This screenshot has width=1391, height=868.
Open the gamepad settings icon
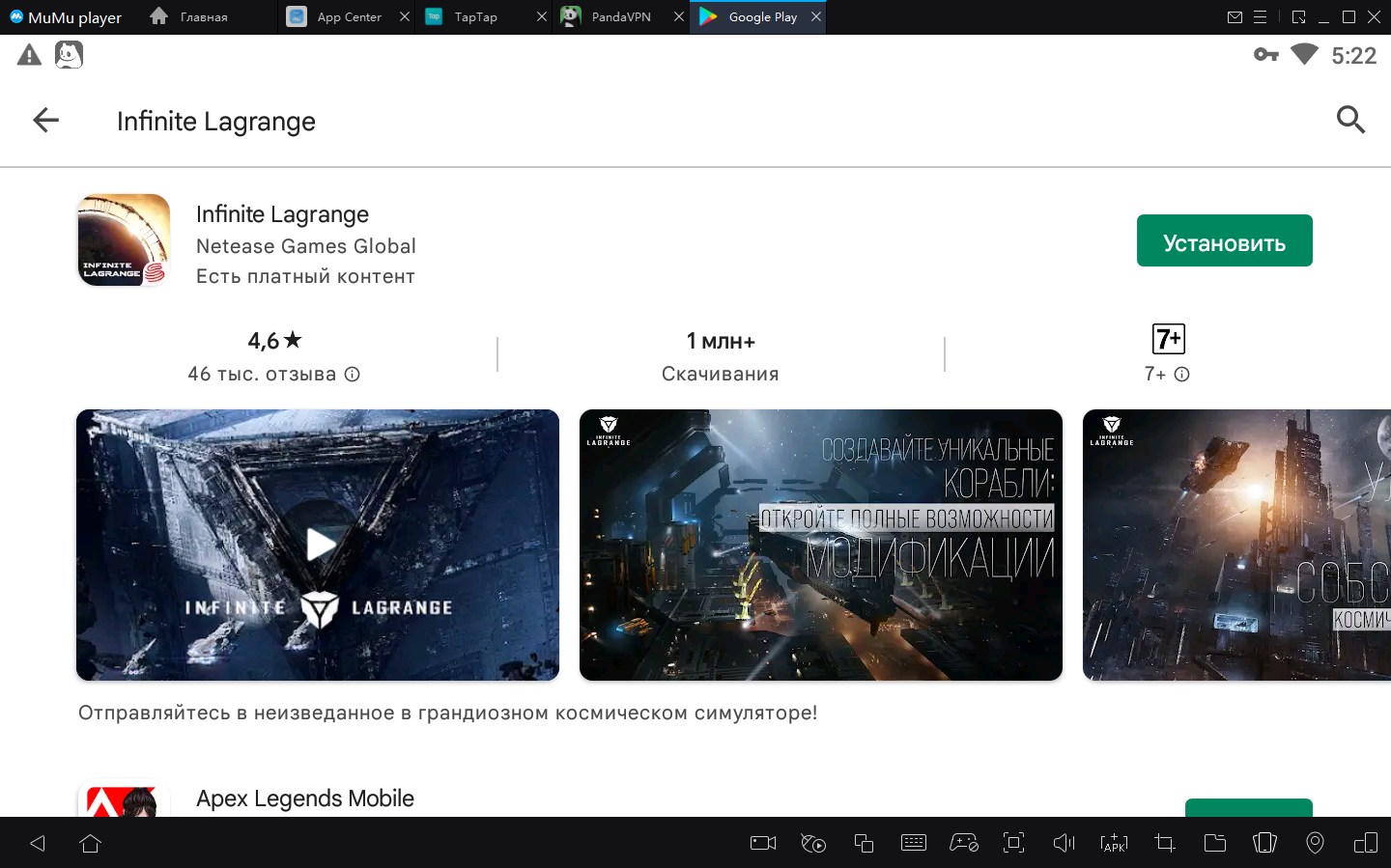[x=963, y=843]
